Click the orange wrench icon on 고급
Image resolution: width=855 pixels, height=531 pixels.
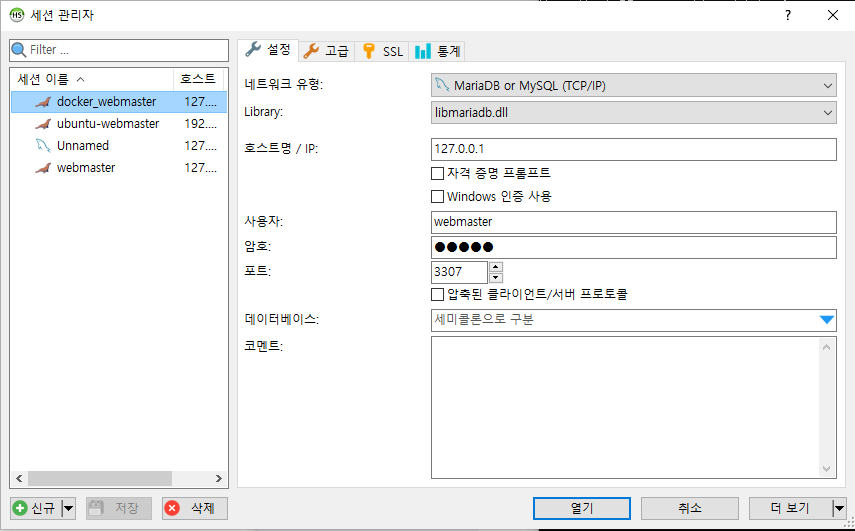(x=311, y=51)
